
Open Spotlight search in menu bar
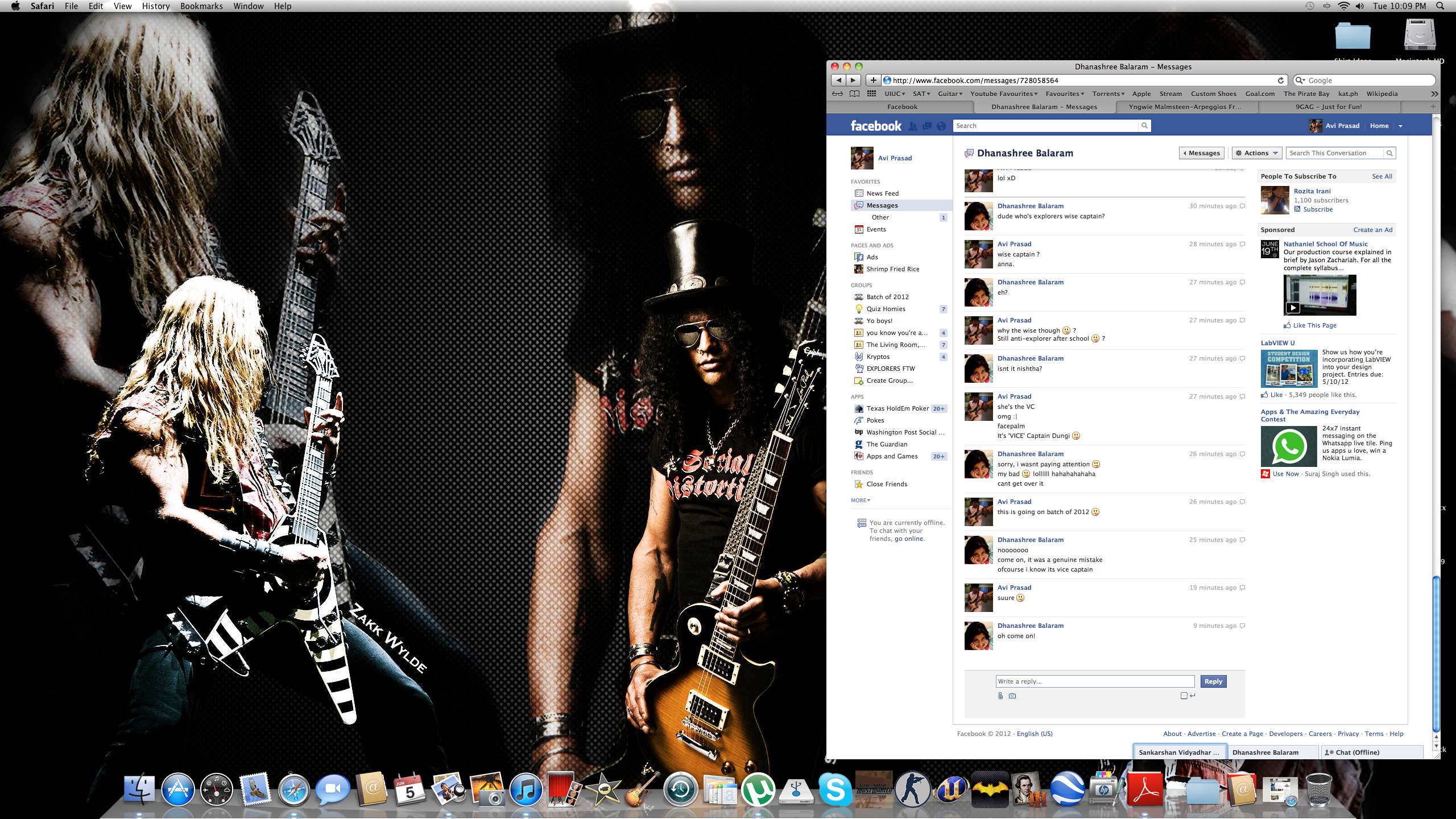tap(1440, 6)
